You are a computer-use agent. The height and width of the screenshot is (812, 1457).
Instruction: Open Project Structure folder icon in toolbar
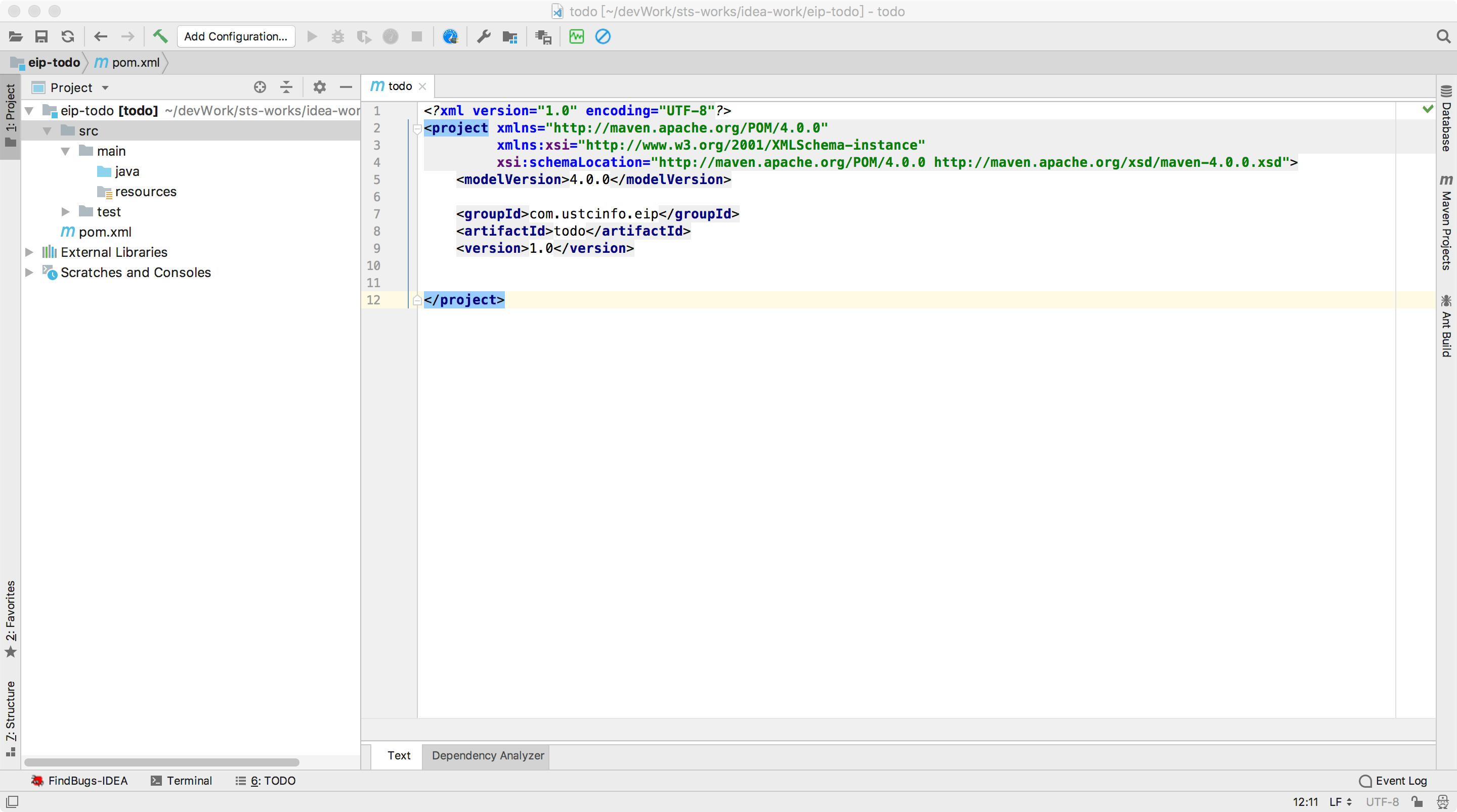(x=509, y=37)
